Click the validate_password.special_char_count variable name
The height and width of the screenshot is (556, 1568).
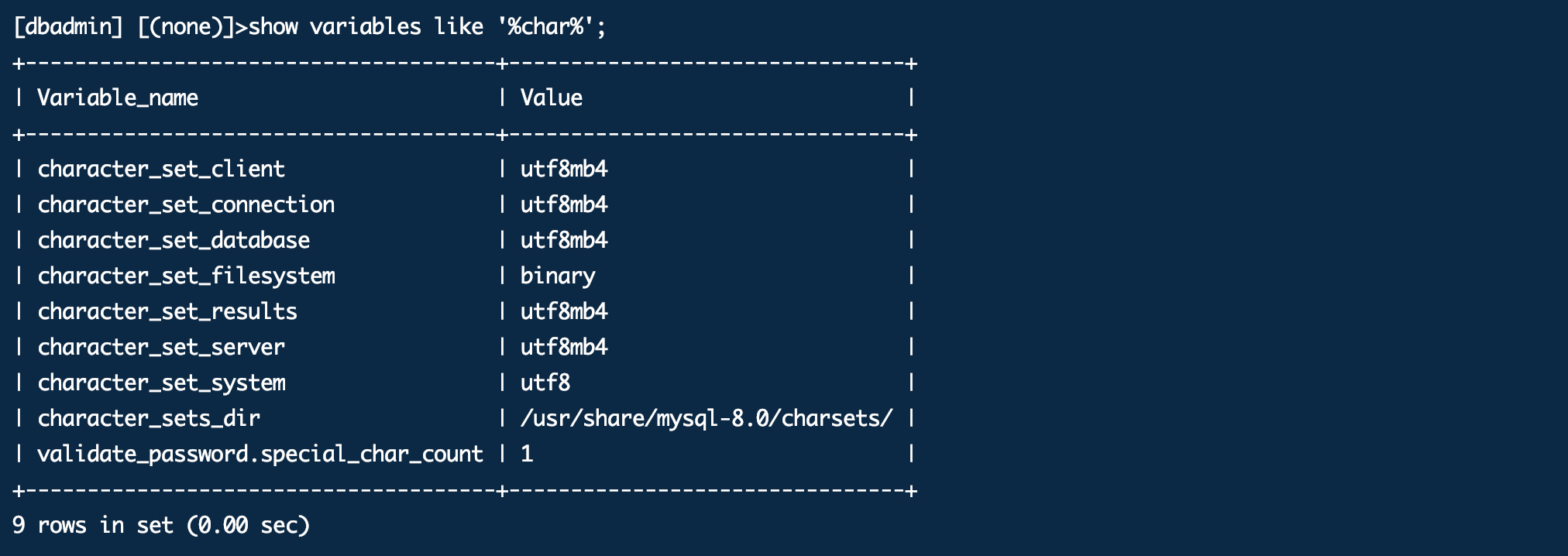coord(260,454)
